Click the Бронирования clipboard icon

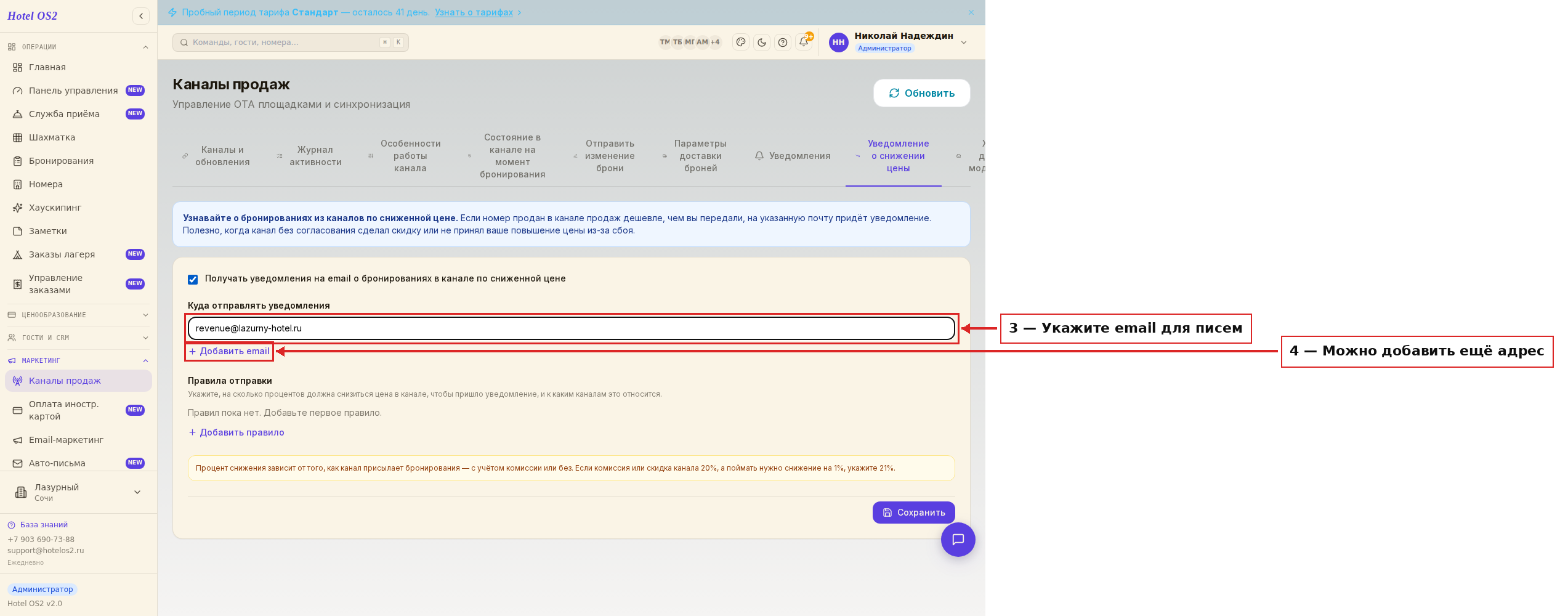click(17, 161)
